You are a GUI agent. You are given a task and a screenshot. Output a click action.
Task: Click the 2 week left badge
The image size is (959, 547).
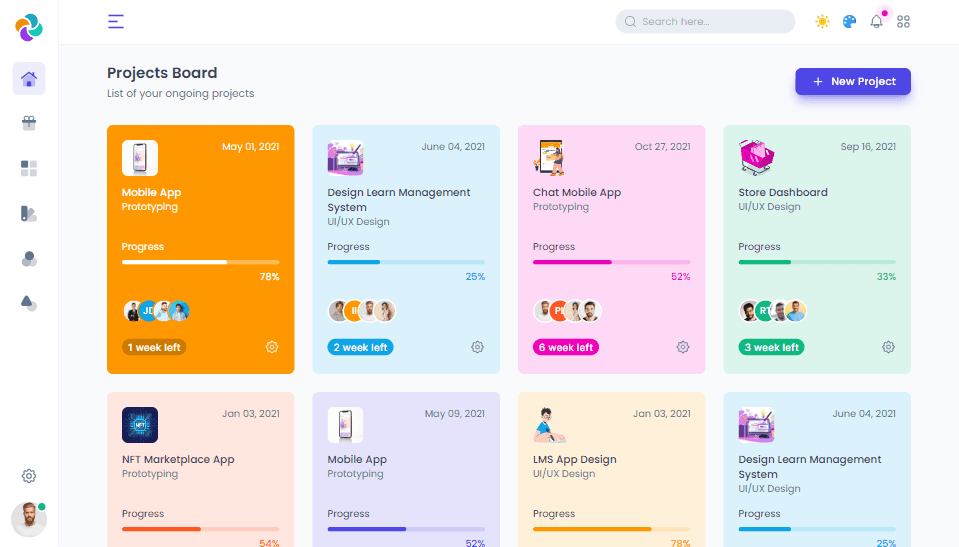(x=360, y=347)
